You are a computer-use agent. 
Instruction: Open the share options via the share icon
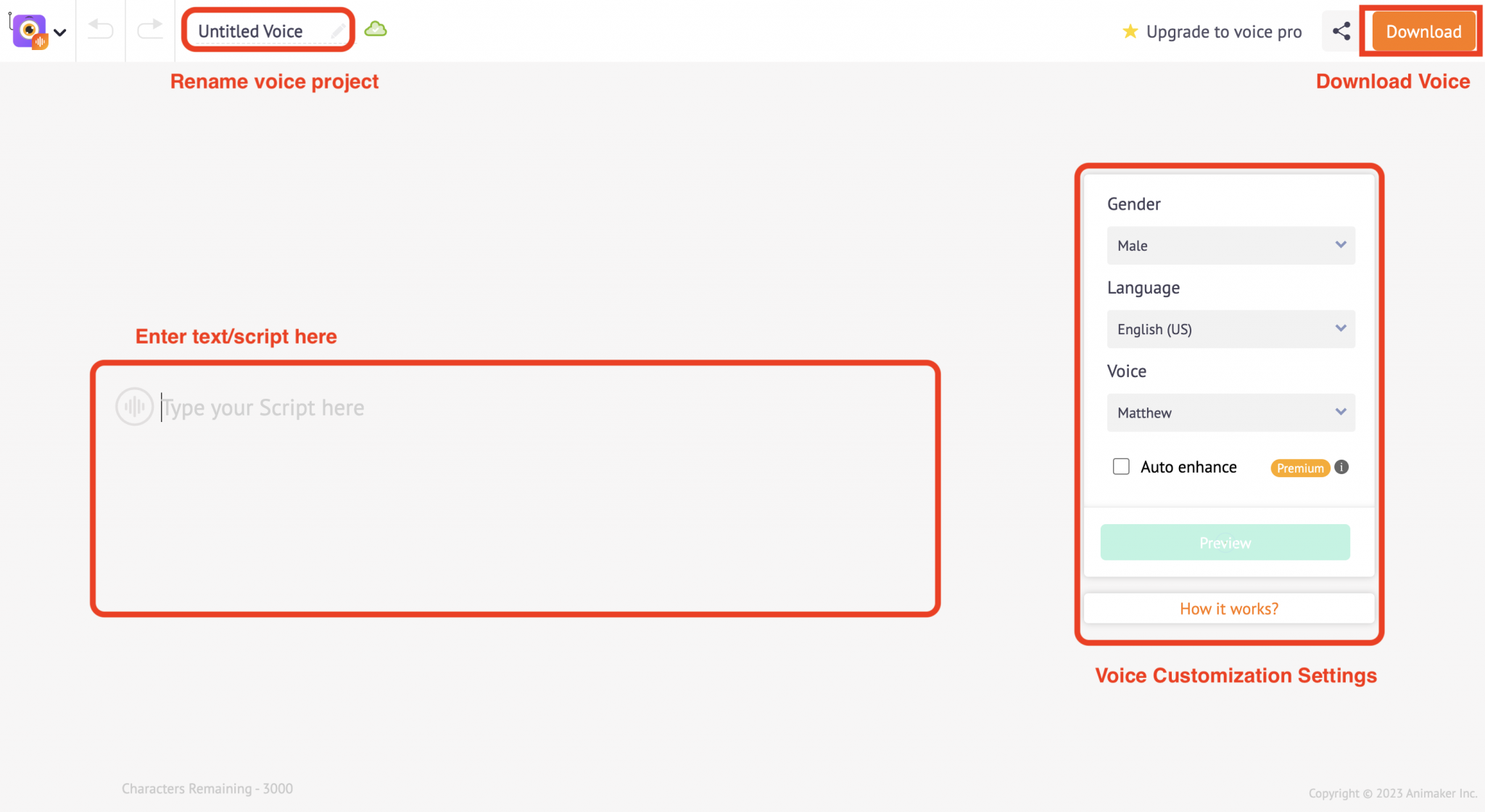[x=1341, y=30]
